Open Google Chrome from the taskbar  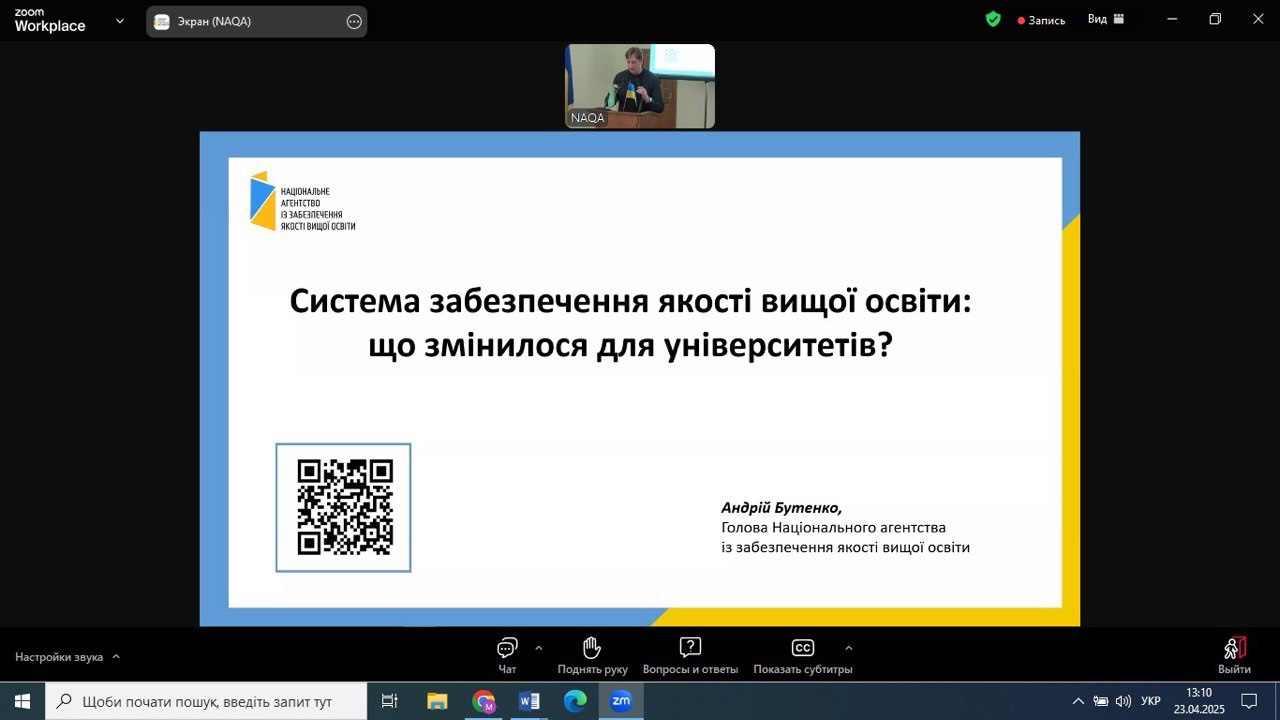coord(484,701)
